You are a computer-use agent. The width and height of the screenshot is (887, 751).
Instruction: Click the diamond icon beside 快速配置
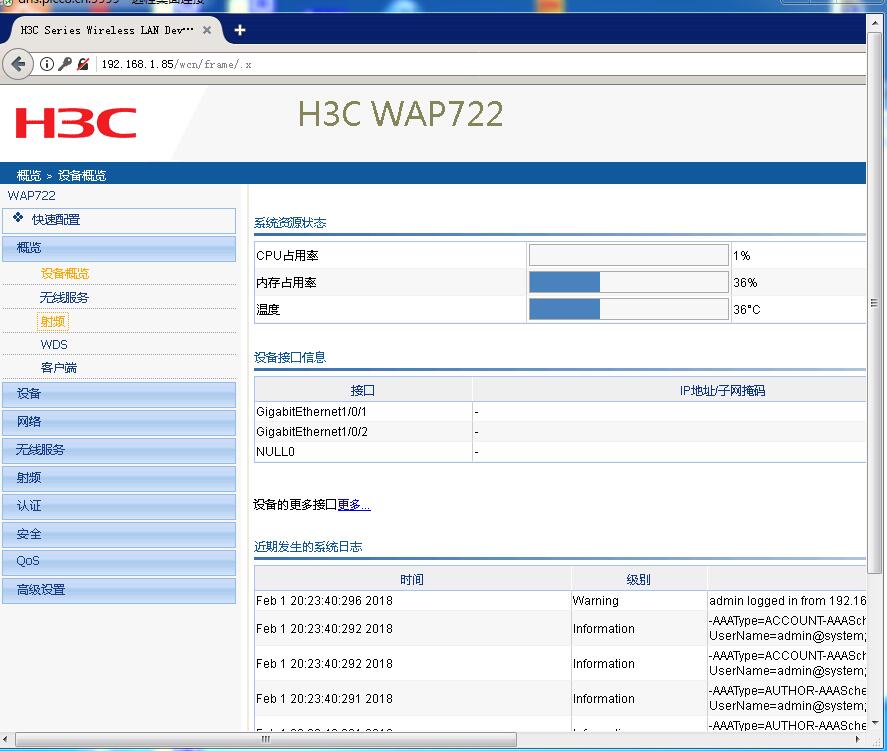point(18,218)
